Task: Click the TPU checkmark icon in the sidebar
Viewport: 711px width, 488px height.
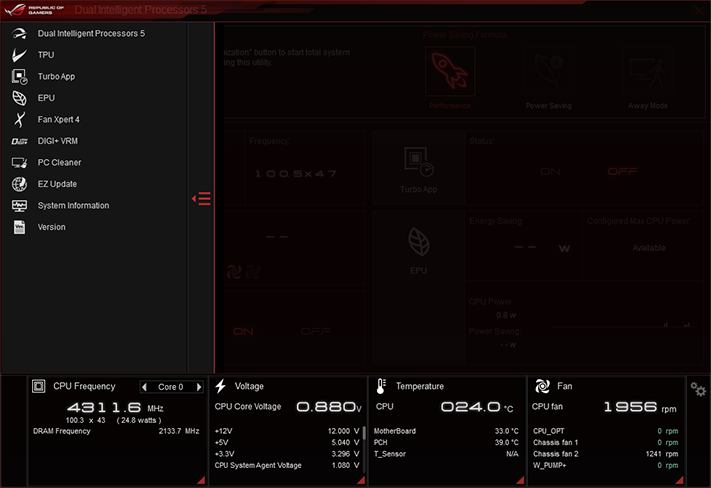Action: (x=19, y=55)
